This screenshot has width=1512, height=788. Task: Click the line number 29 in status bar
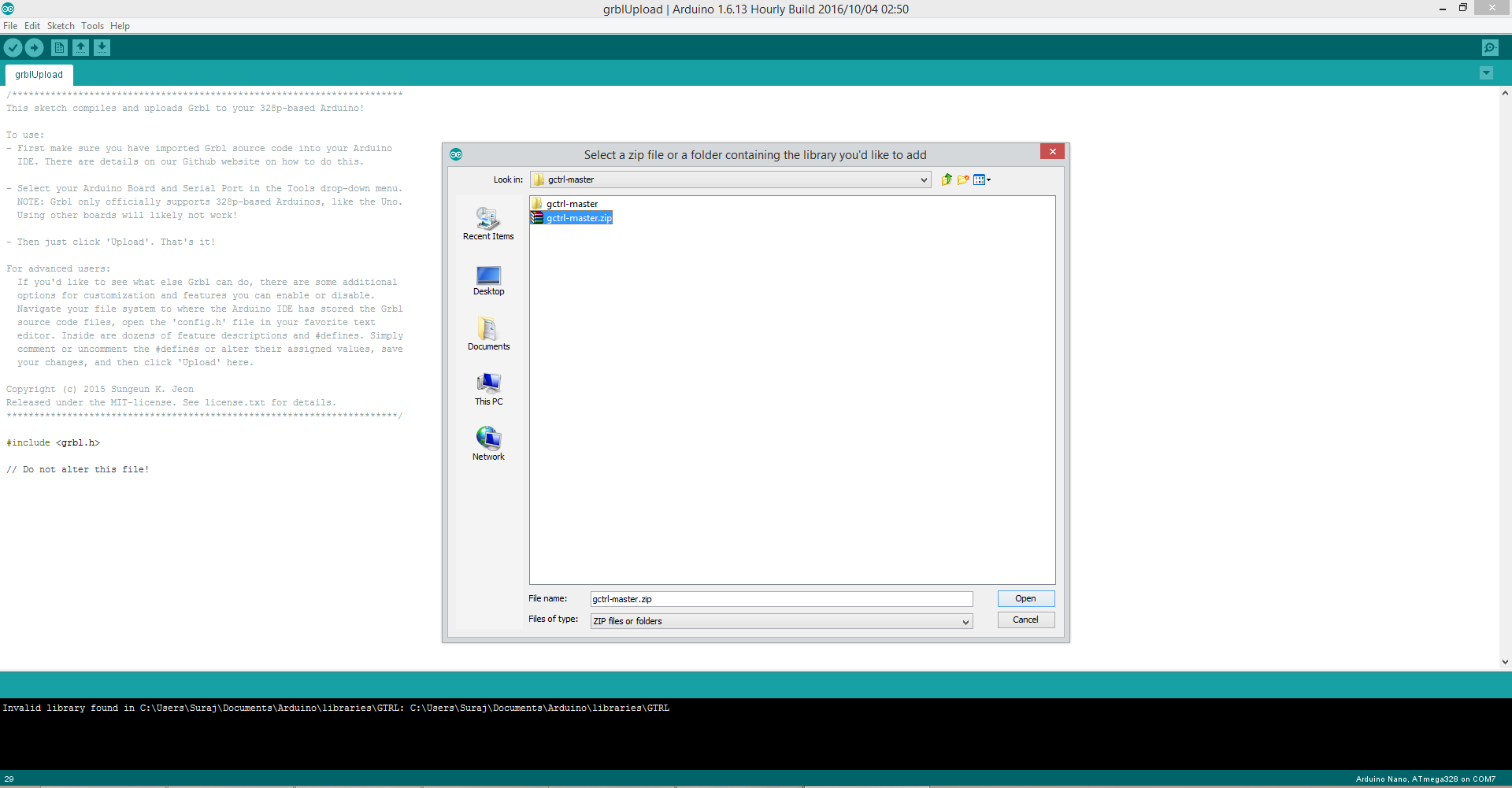coord(9,779)
